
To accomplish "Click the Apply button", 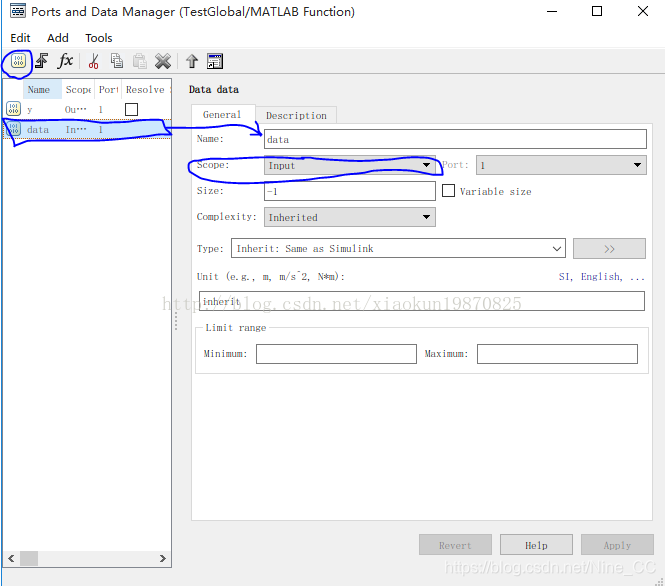I will [x=617, y=545].
